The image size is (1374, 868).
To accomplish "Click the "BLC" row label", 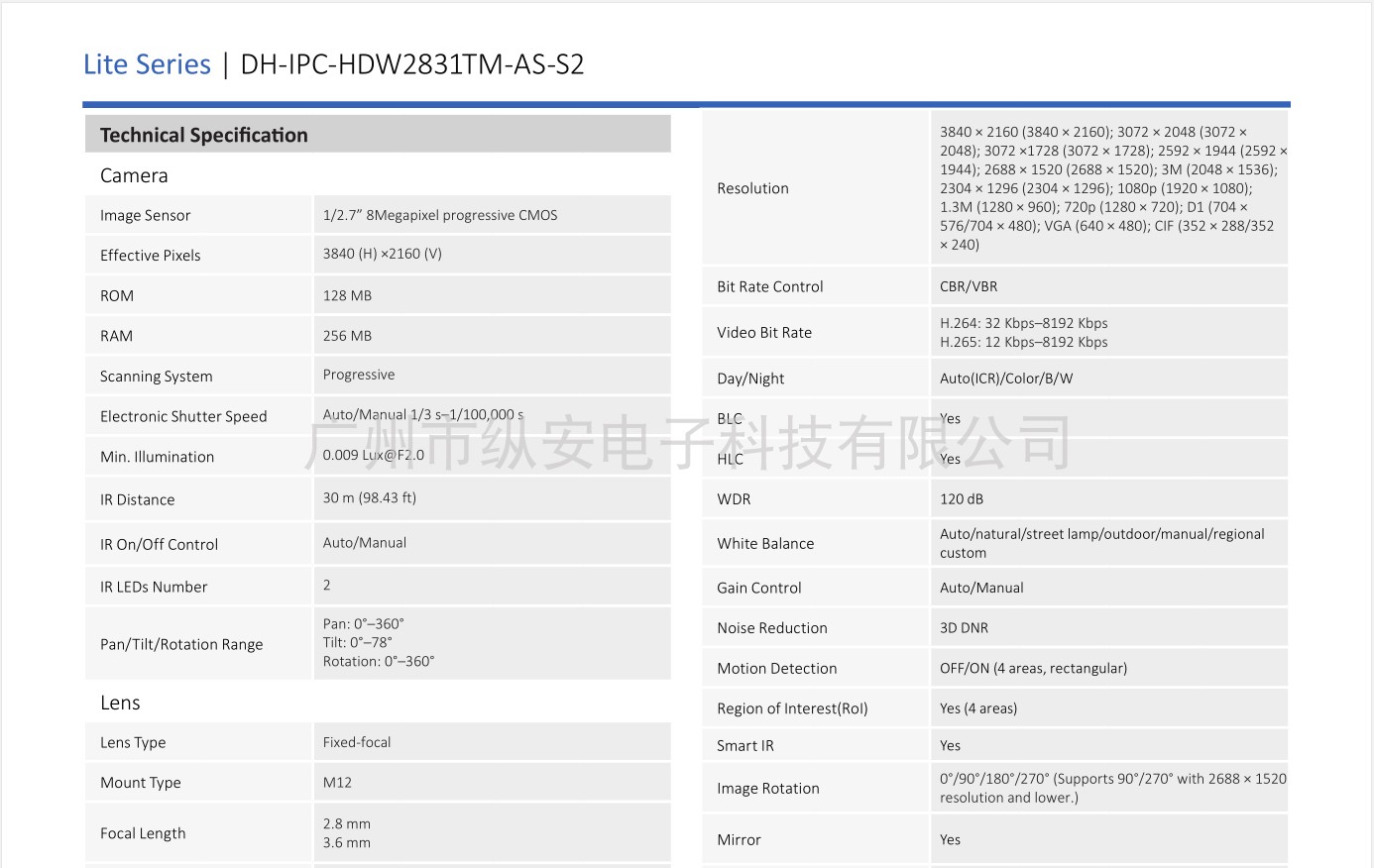I will [730, 418].
